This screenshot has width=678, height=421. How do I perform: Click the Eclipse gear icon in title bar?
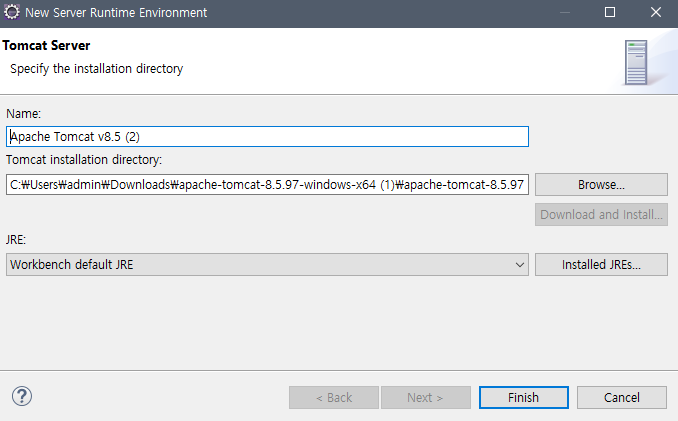(x=12, y=12)
